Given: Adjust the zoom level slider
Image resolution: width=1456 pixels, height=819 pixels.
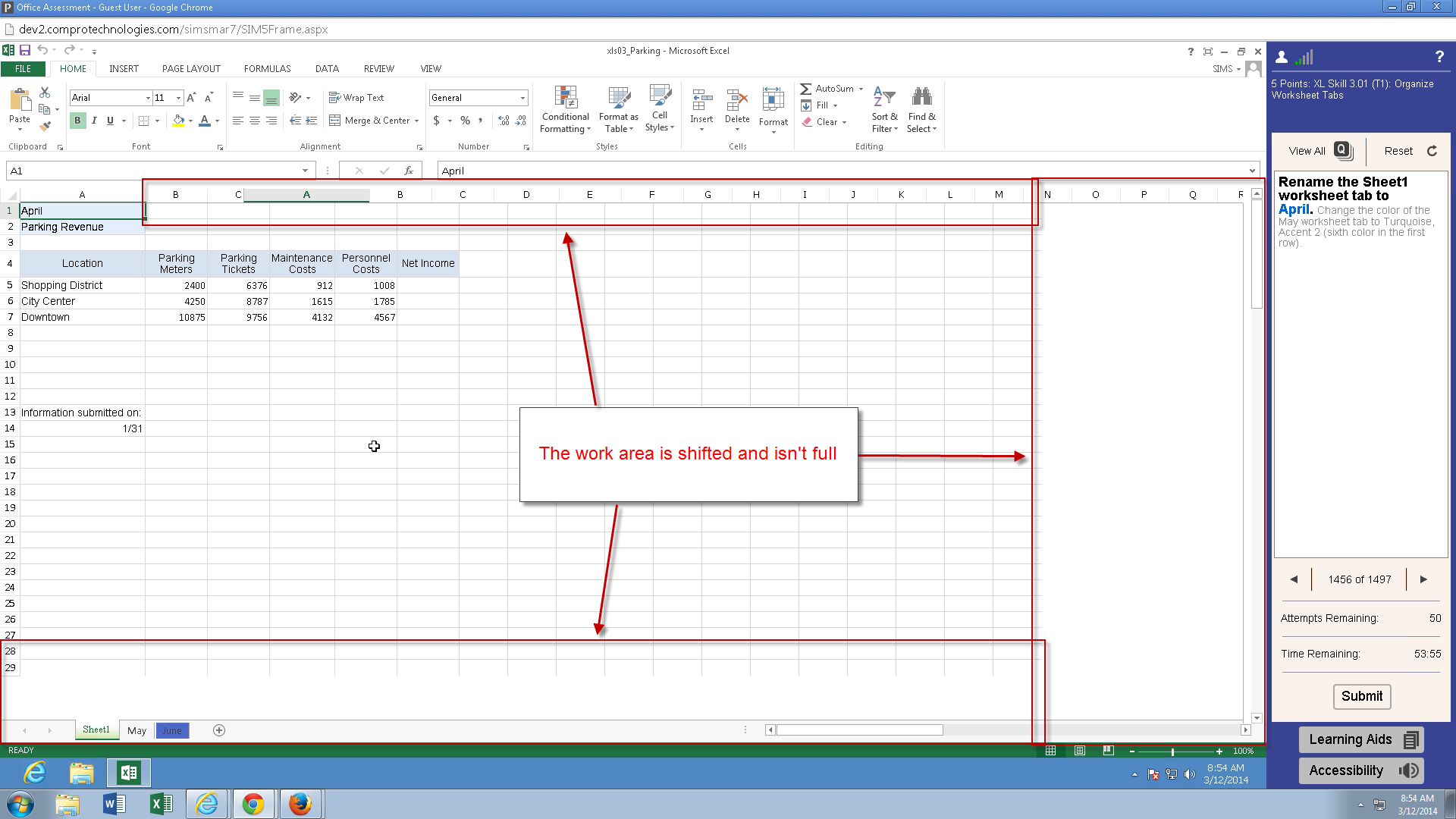Looking at the screenshot, I should (x=1172, y=752).
